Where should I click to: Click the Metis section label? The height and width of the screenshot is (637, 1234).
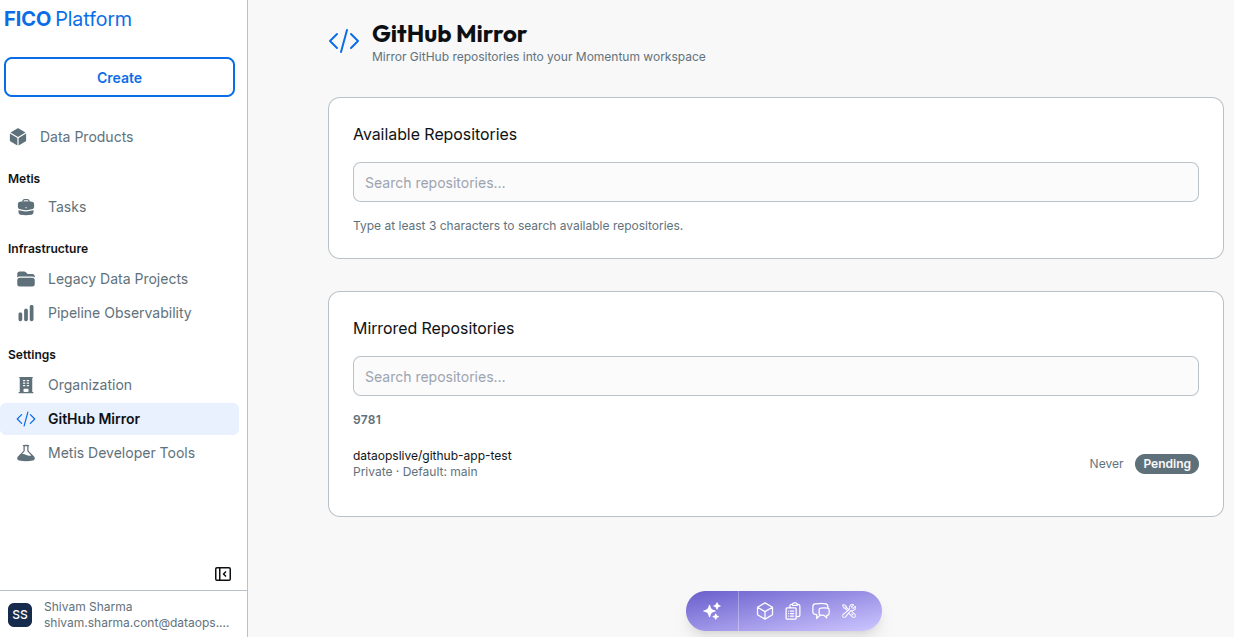pyautogui.click(x=24, y=179)
